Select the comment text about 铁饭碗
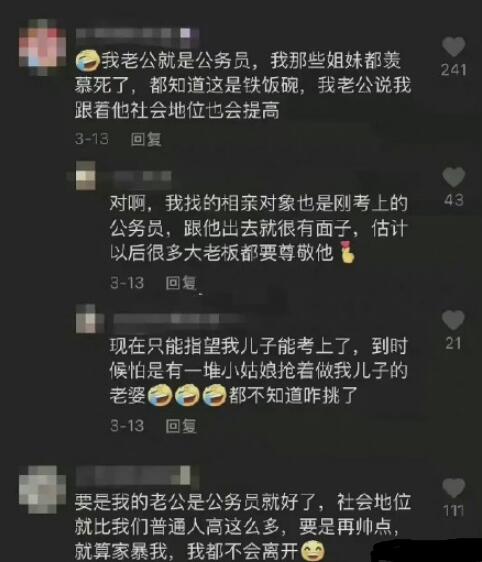Image resolution: width=482 pixels, height=562 pixels. tap(243, 85)
